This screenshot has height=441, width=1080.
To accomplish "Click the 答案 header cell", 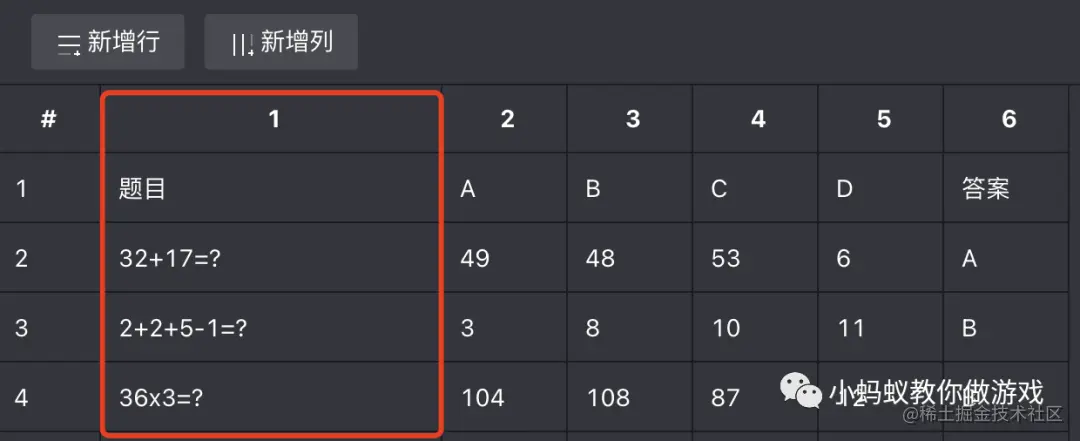I will 1006,188.
